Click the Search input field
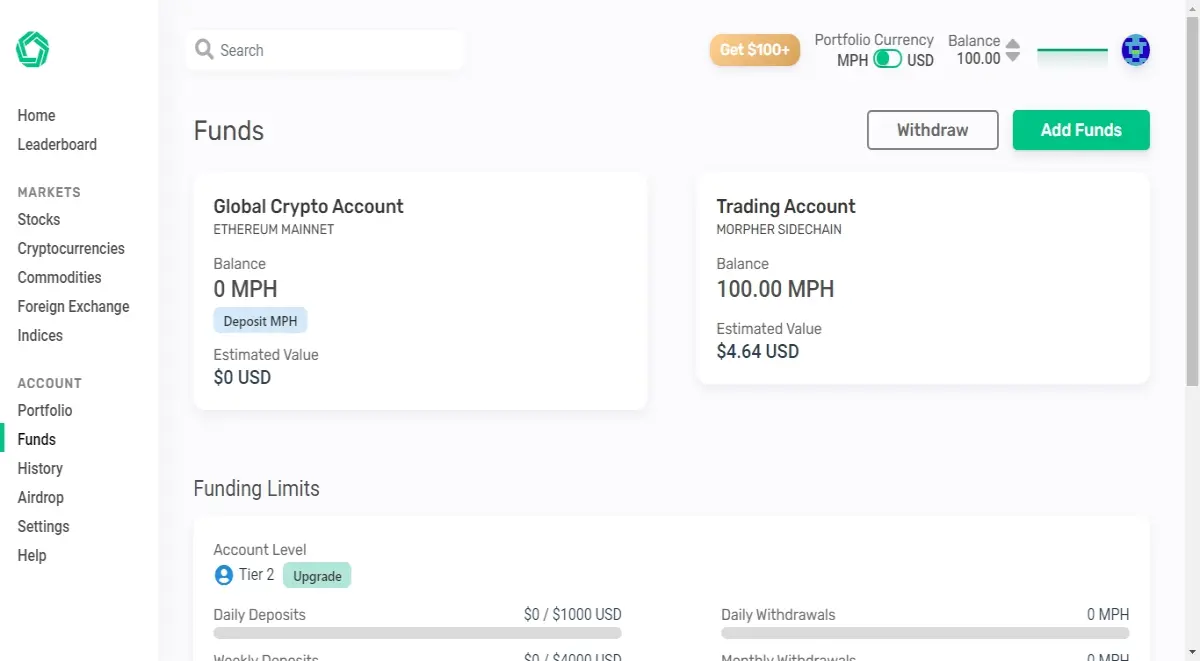The height and width of the screenshot is (661, 1200). click(325, 50)
